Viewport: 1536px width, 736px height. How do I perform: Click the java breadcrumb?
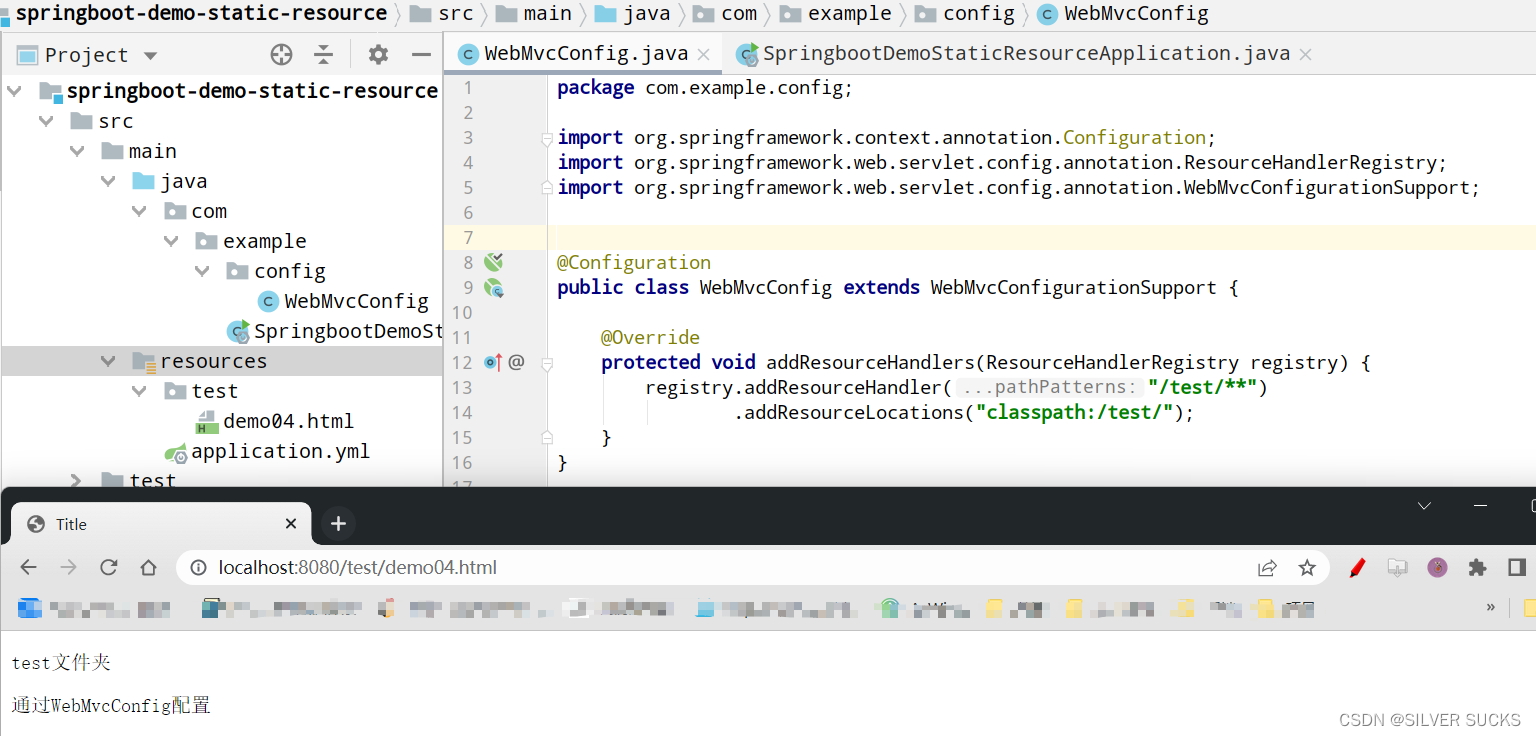point(633,14)
